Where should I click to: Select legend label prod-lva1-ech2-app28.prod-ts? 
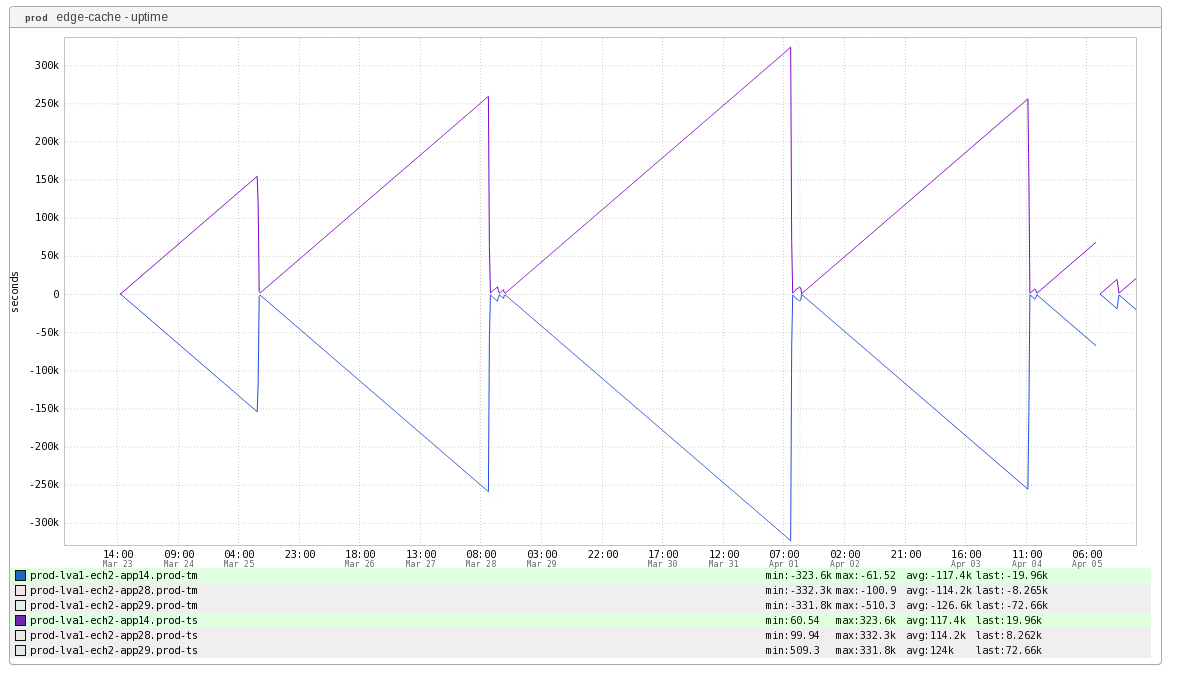tap(113, 635)
